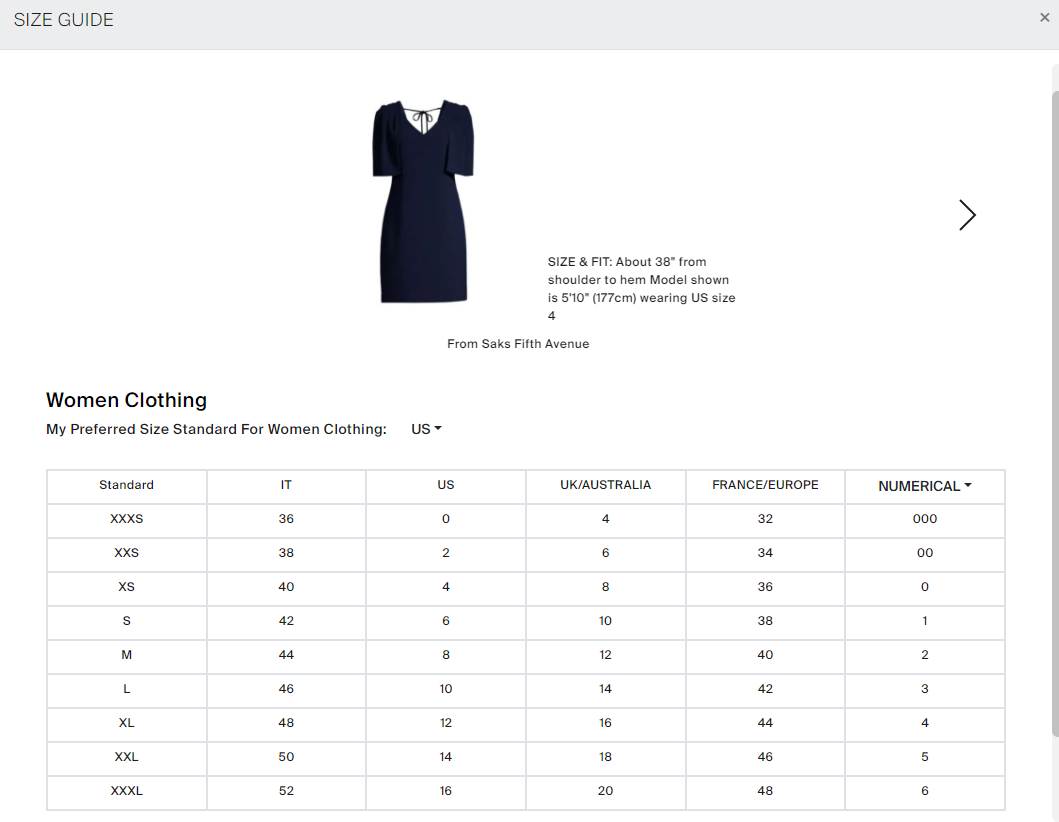1059x822 pixels.
Task: Select the 'Standard' column header
Action: coord(126,485)
